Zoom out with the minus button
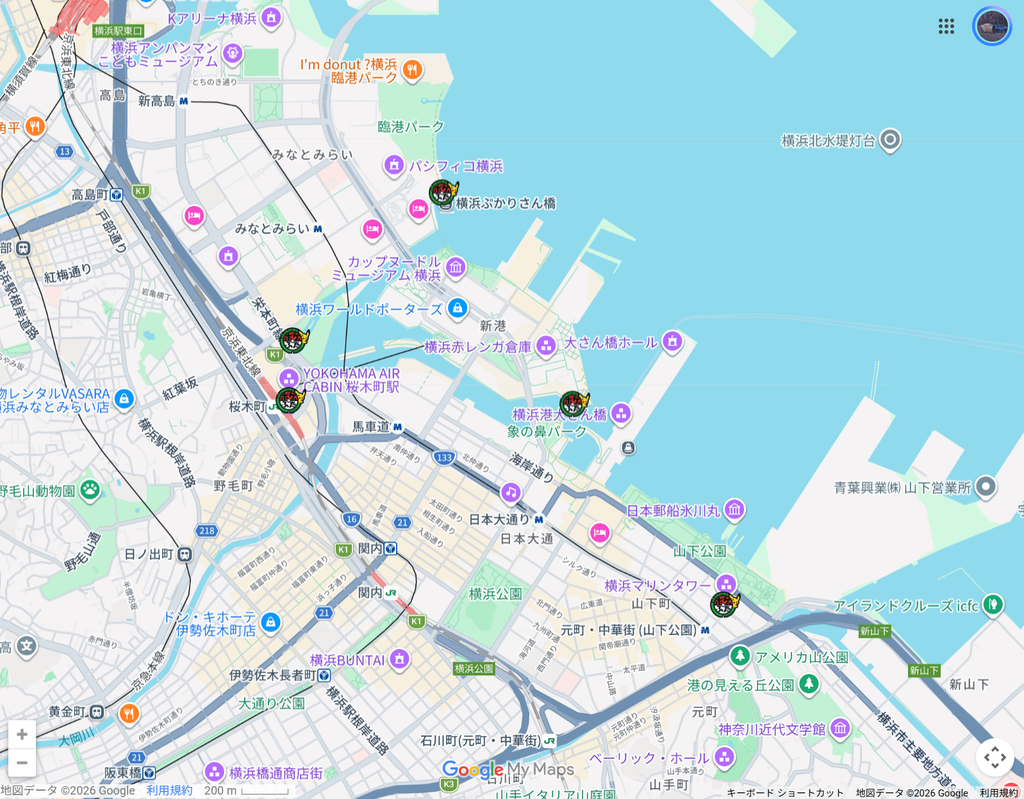This screenshot has height=799, width=1024. [x=22, y=762]
